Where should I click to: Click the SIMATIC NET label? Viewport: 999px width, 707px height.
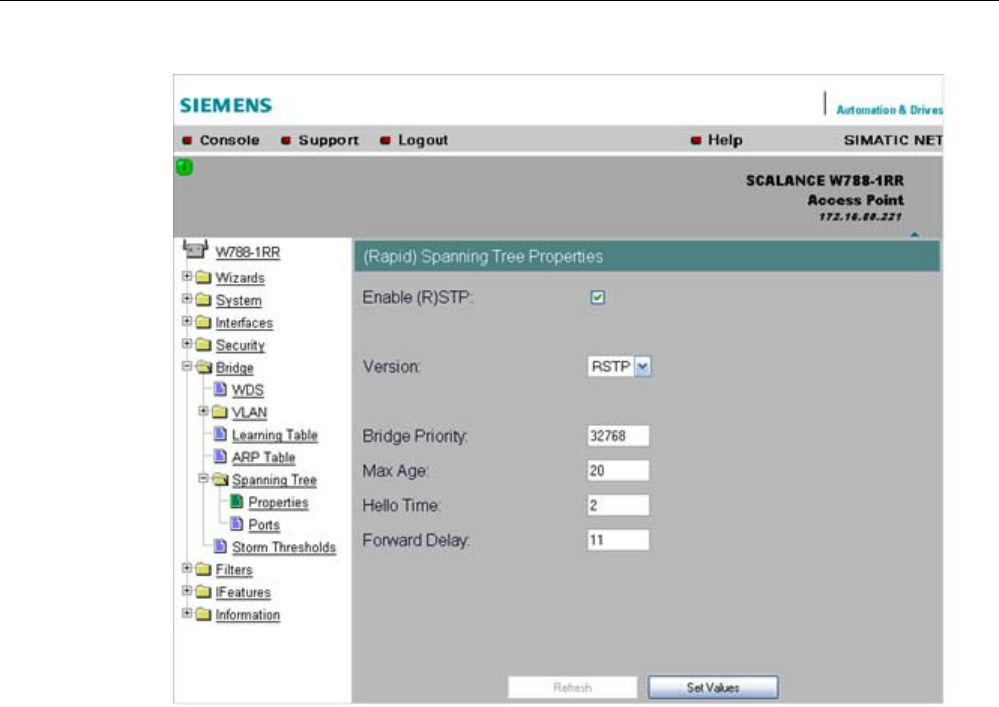(x=893, y=140)
